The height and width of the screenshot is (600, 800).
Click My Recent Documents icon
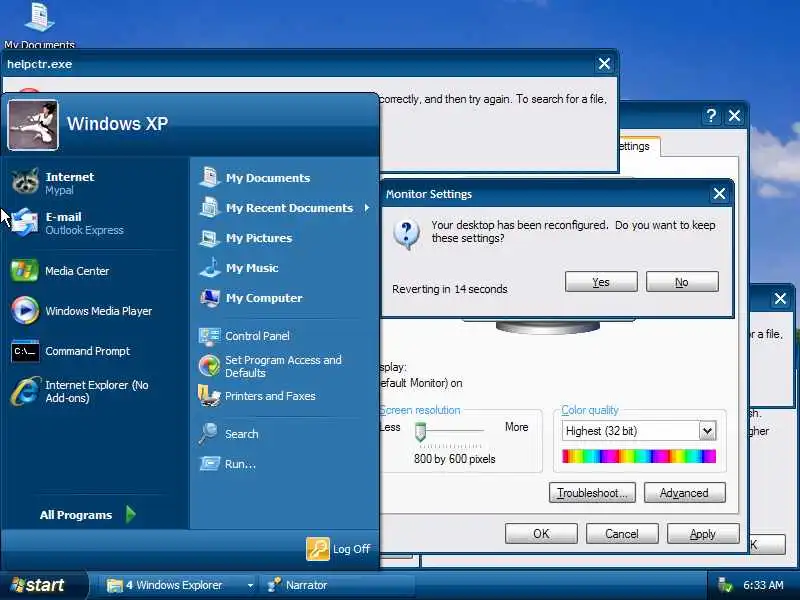209,207
